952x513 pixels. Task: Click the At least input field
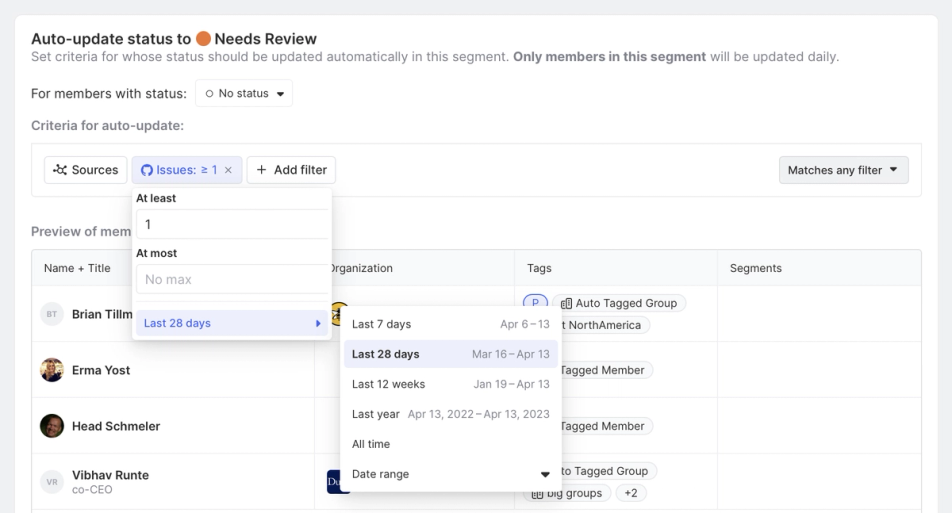pos(232,225)
